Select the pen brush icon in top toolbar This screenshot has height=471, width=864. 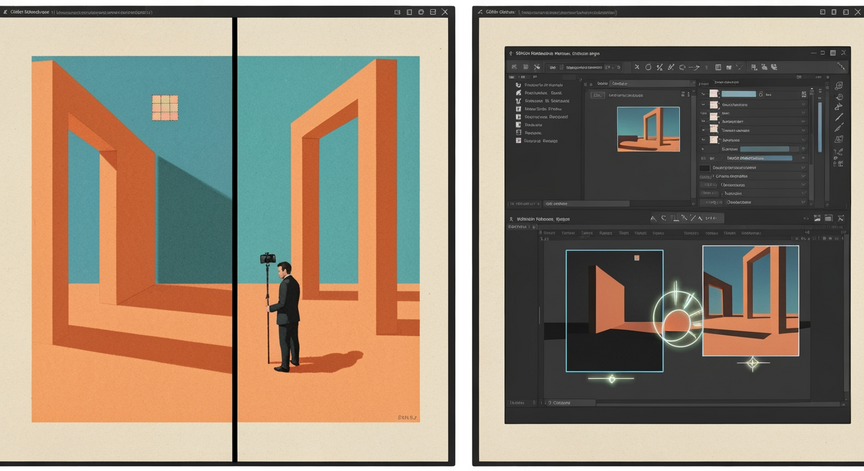[671, 67]
